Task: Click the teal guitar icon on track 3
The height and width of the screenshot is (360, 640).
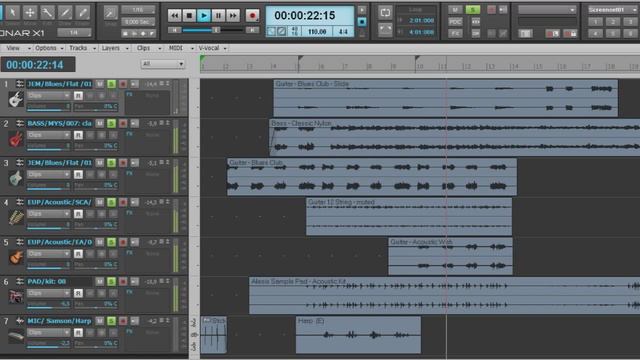Action: 16,178
